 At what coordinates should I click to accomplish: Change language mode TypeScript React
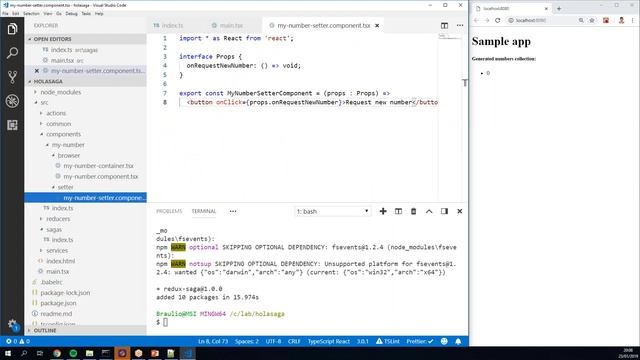pos(329,341)
